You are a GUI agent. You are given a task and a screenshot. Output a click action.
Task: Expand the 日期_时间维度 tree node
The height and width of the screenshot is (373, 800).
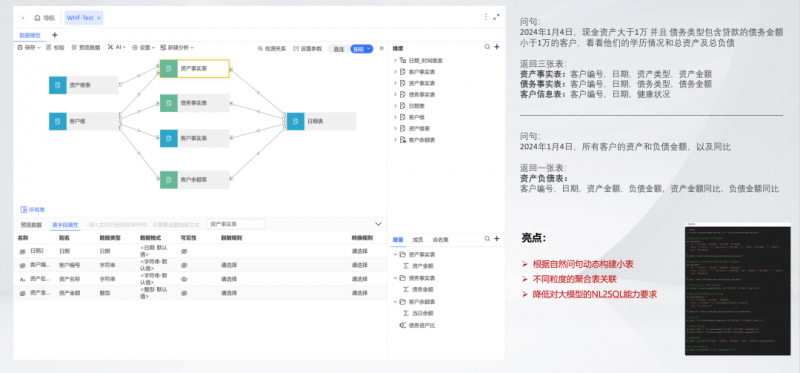(x=395, y=60)
